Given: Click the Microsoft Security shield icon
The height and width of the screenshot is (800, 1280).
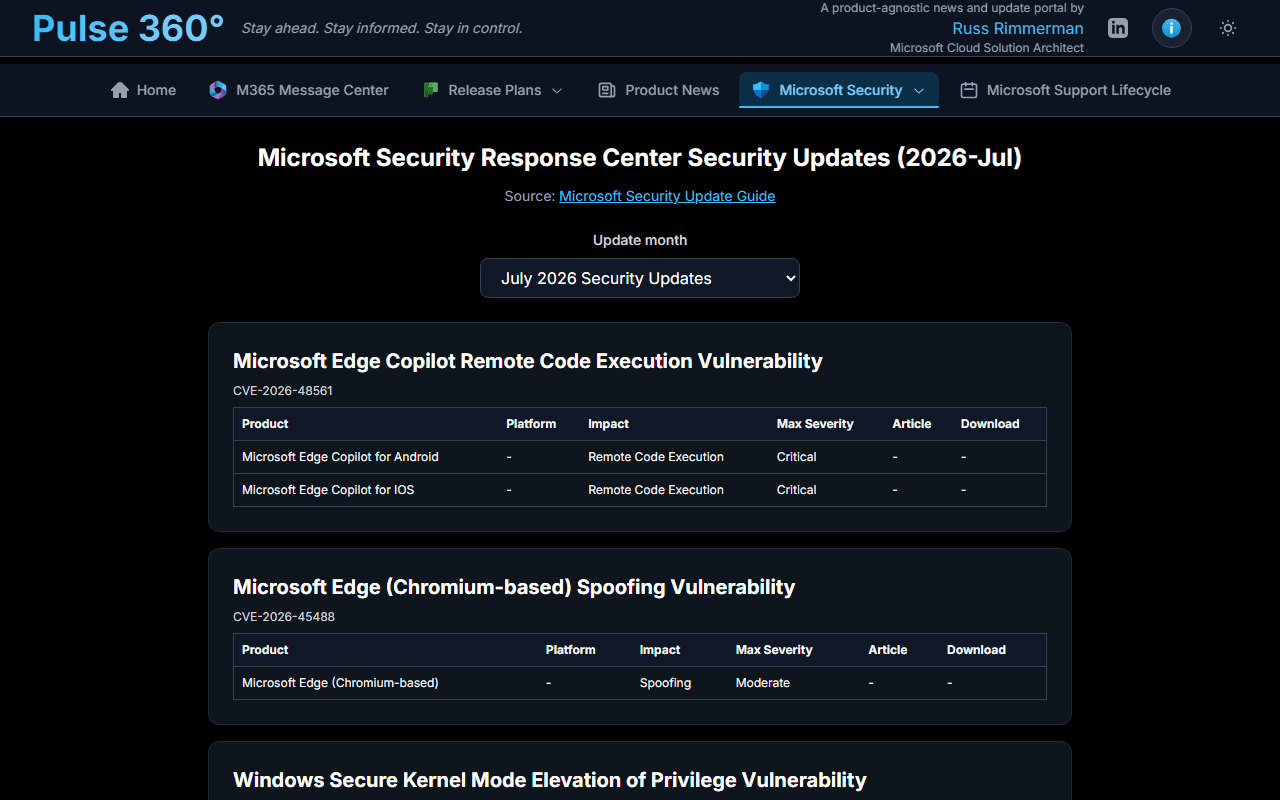Looking at the screenshot, I should 761,90.
